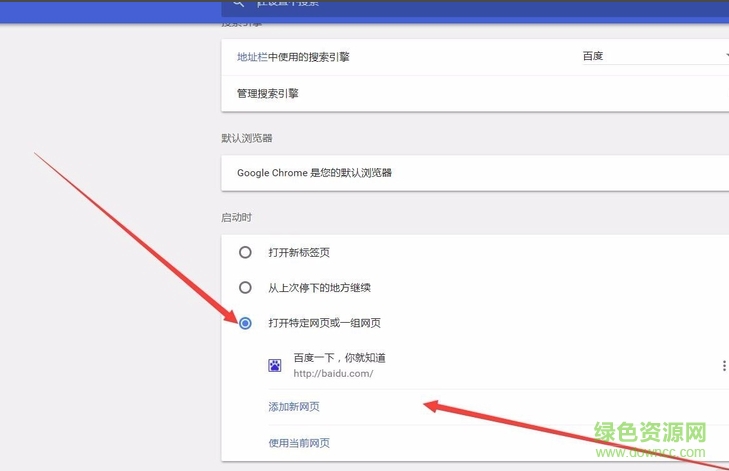Screen dimensions: 729x471
Task: Click the arrow at the right of the search engine dropdown
Action: pos(724,56)
